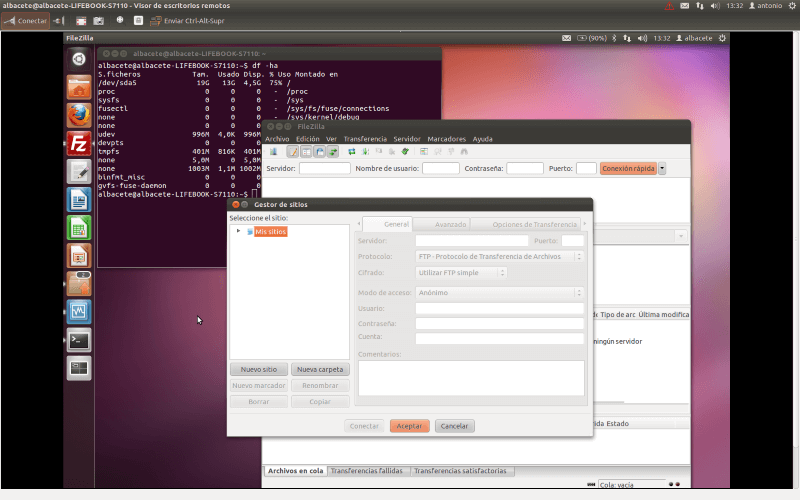Click the right tab scroll arrow in Gestor de sitios
Viewport: 800px width, 500px height.
pos(585,223)
